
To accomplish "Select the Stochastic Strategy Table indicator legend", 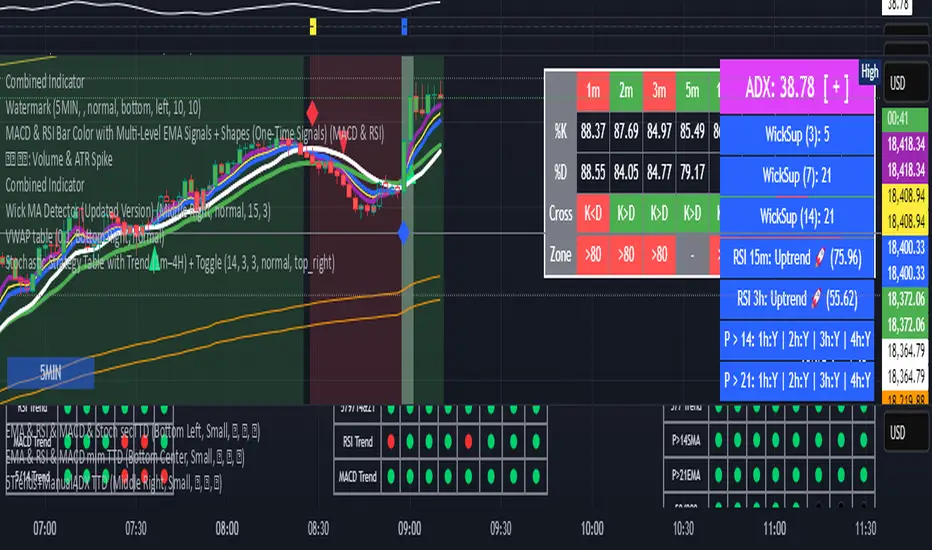I will pyautogui.click(x=170, y=262).
